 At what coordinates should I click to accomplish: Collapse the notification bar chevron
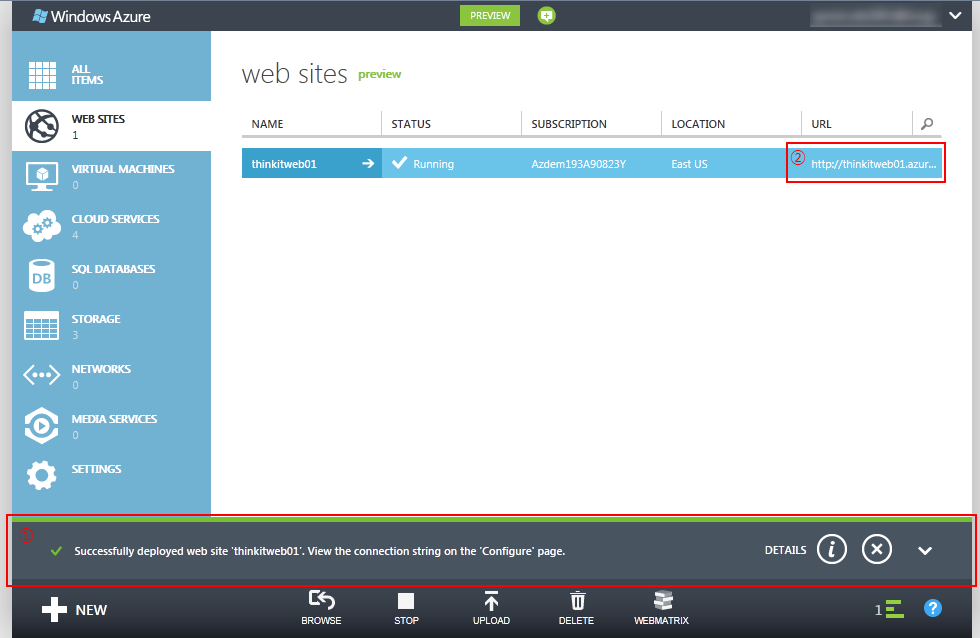tap(925, 551)
